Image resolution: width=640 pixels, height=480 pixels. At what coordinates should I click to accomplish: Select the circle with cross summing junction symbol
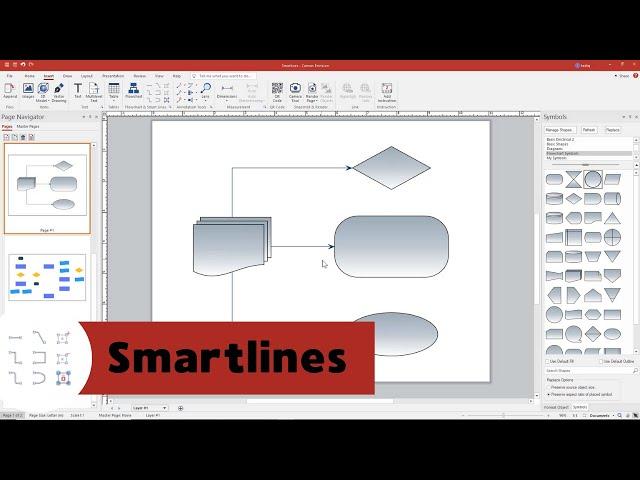(612, 237)
